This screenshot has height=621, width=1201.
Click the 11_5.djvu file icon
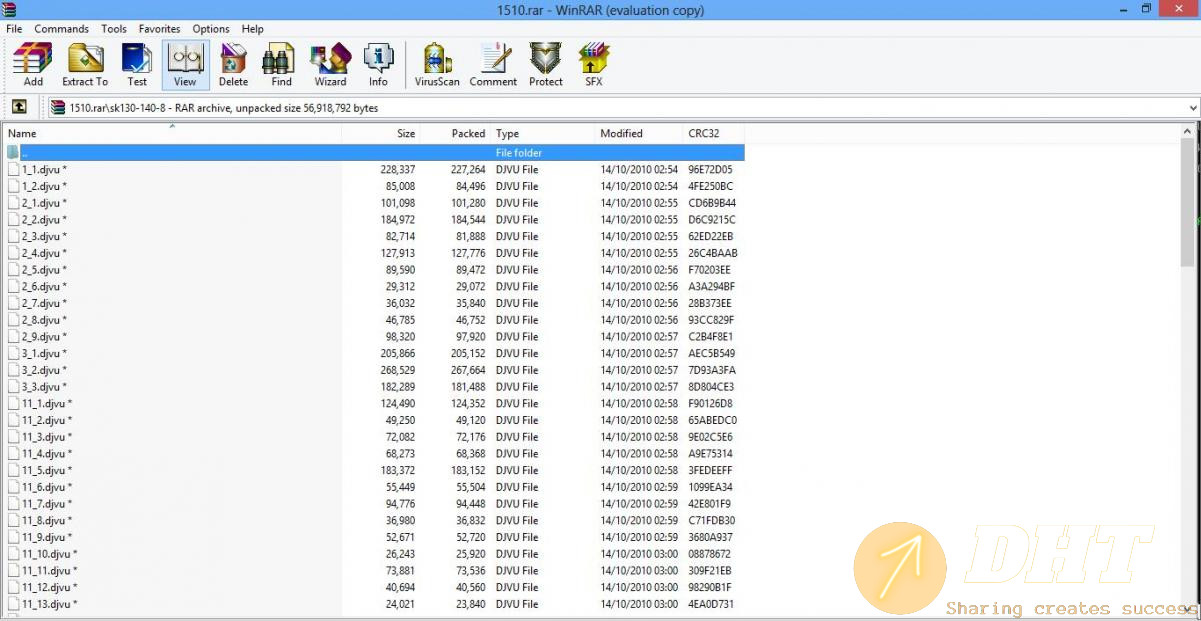13,470
